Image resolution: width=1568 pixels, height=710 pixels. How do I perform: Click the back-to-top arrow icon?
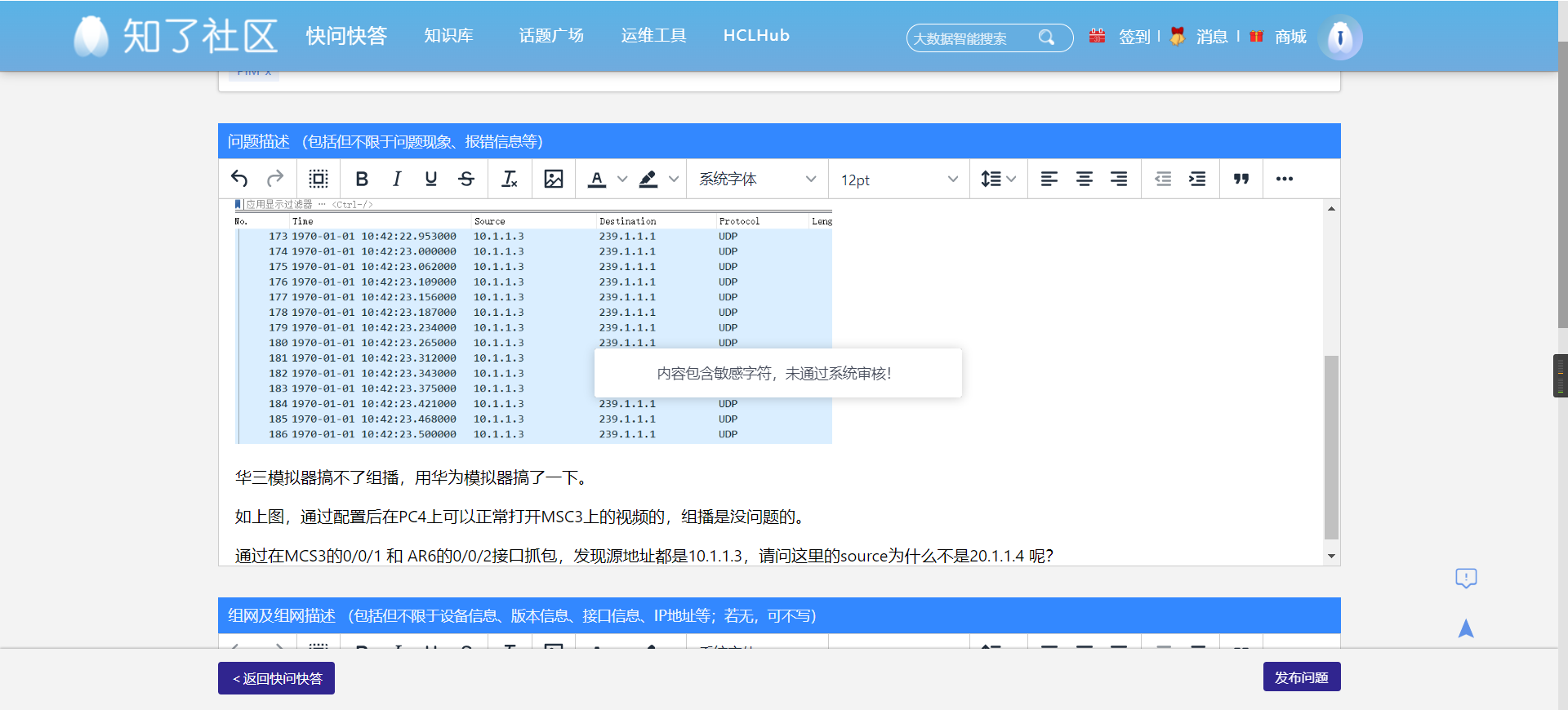tap(1466, 628)
